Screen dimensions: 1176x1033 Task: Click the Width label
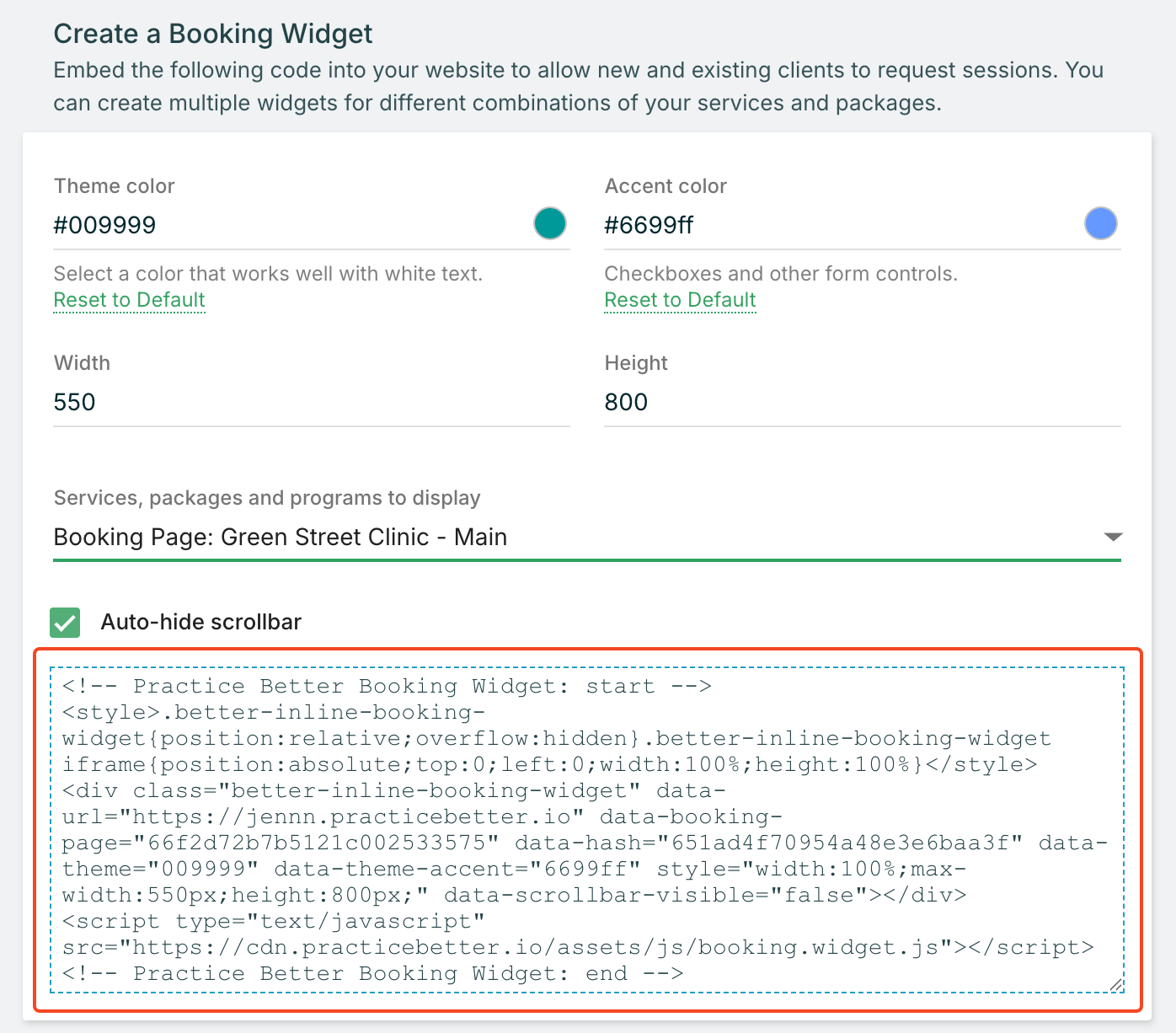point(82,363)
